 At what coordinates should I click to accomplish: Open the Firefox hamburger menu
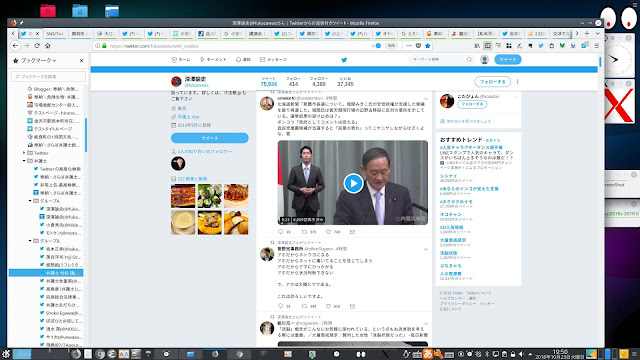tap(596, 46)
